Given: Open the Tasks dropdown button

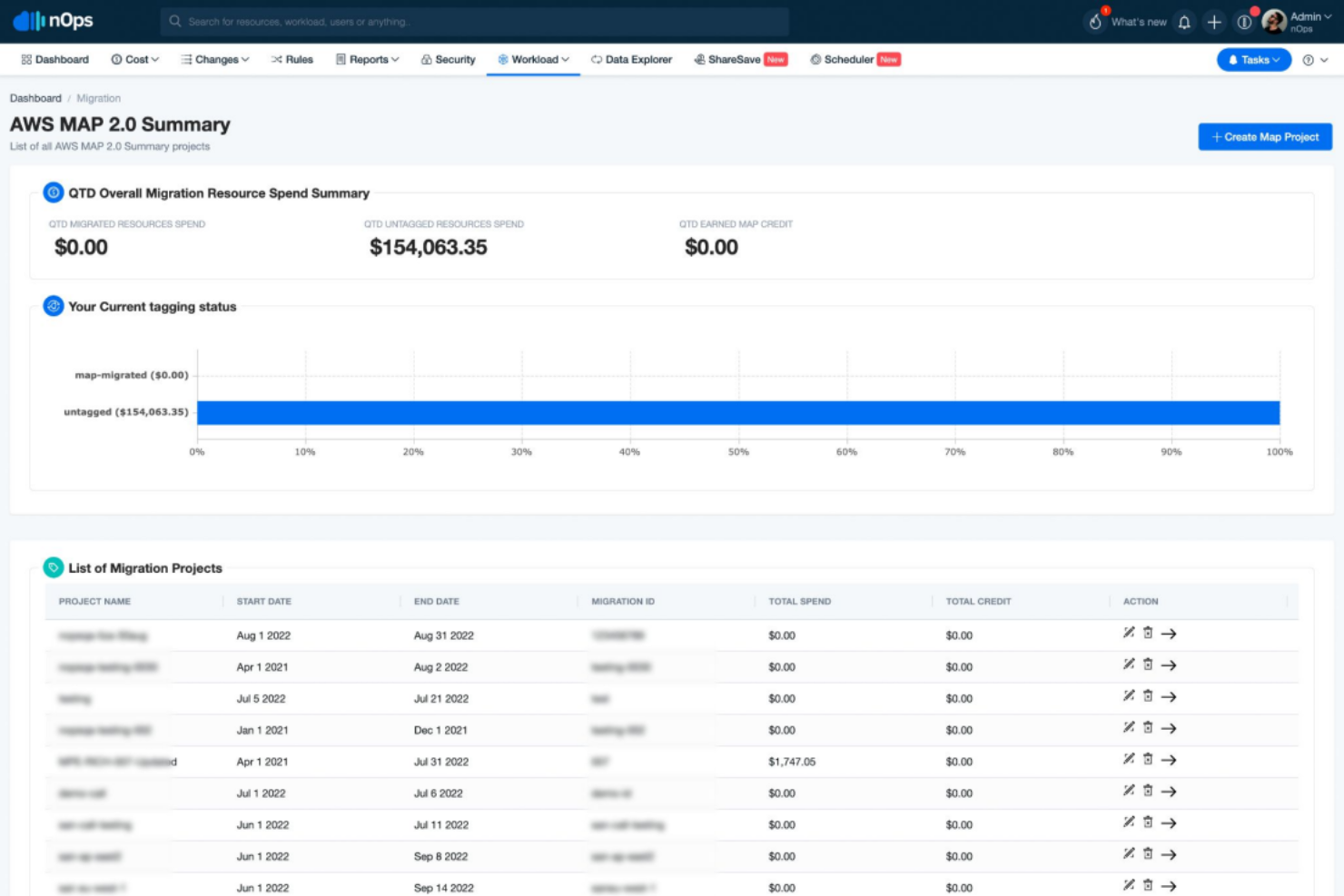Looking at the screenshot, I should [1253, 60].
